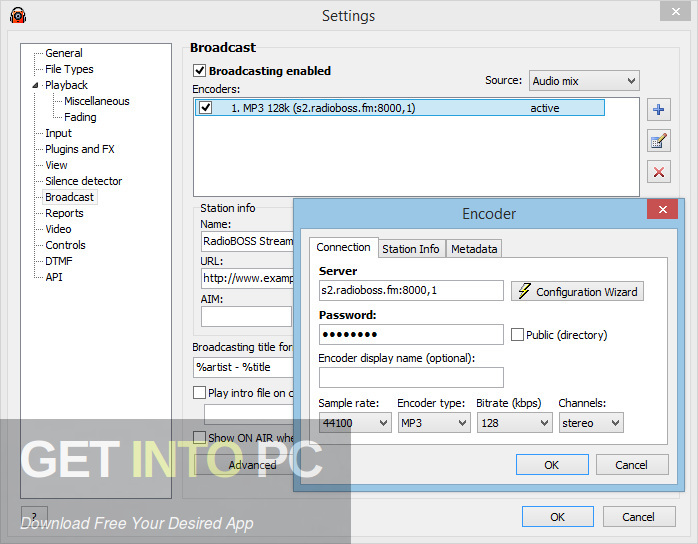Select DTMF in settings tree
The height and width of the screenshot is (544, 698).
58,261
